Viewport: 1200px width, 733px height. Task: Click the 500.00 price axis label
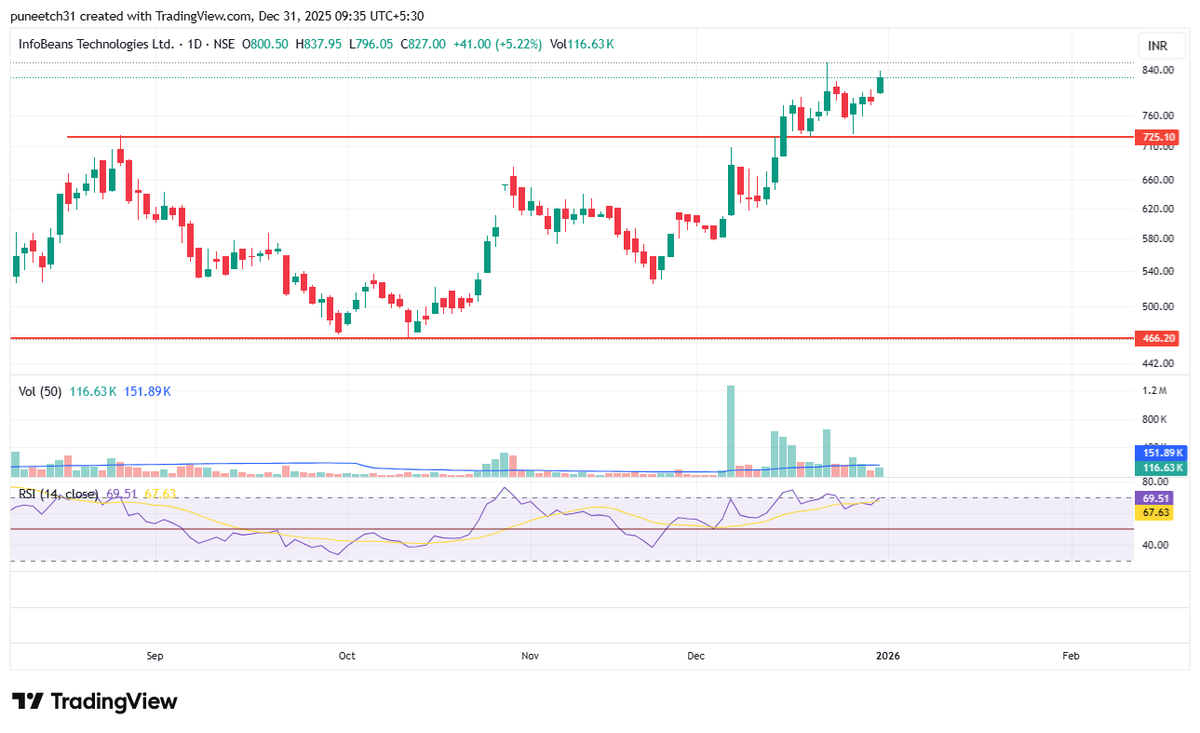(1158, 307)
